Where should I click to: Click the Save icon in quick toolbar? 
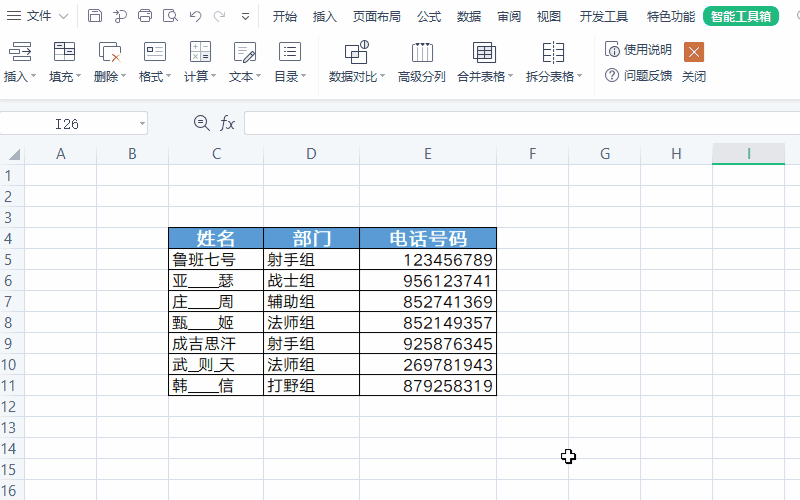(x=94, y=16)
